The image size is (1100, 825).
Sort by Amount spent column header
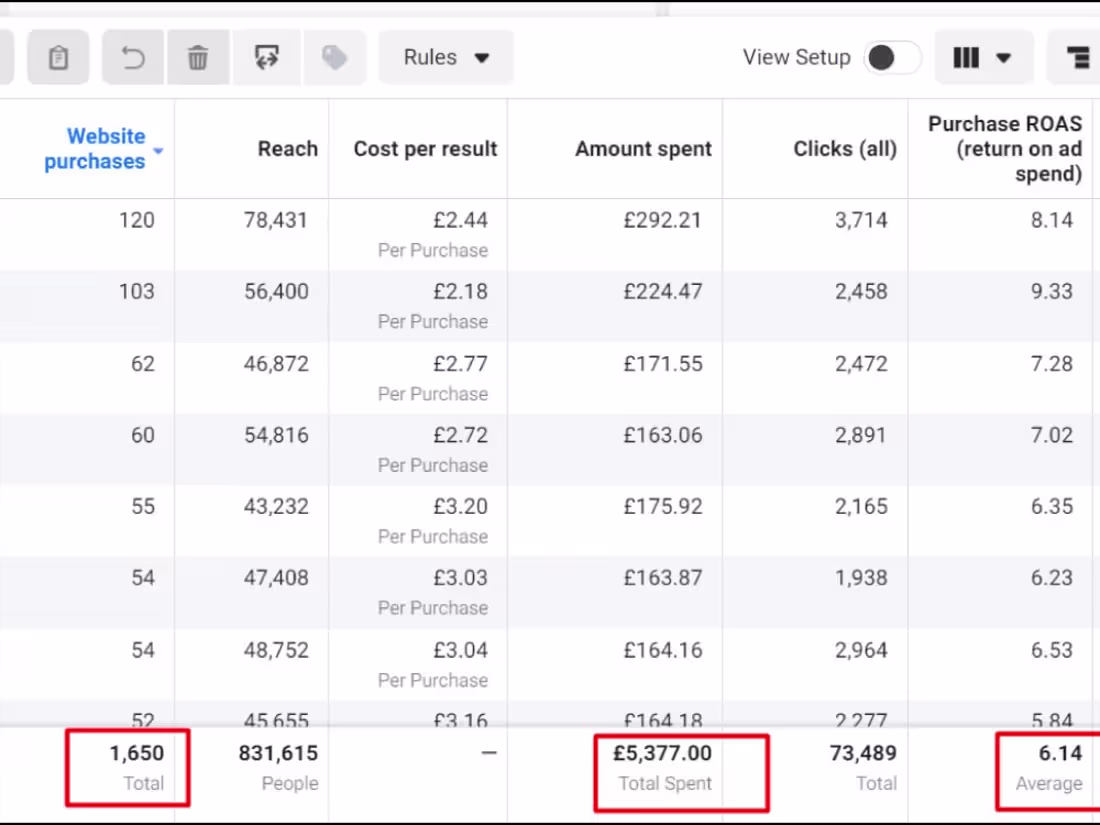(643, 149)
